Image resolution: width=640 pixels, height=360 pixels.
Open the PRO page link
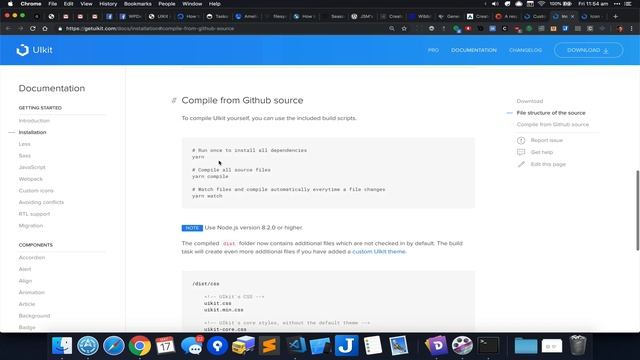point(433,50)
